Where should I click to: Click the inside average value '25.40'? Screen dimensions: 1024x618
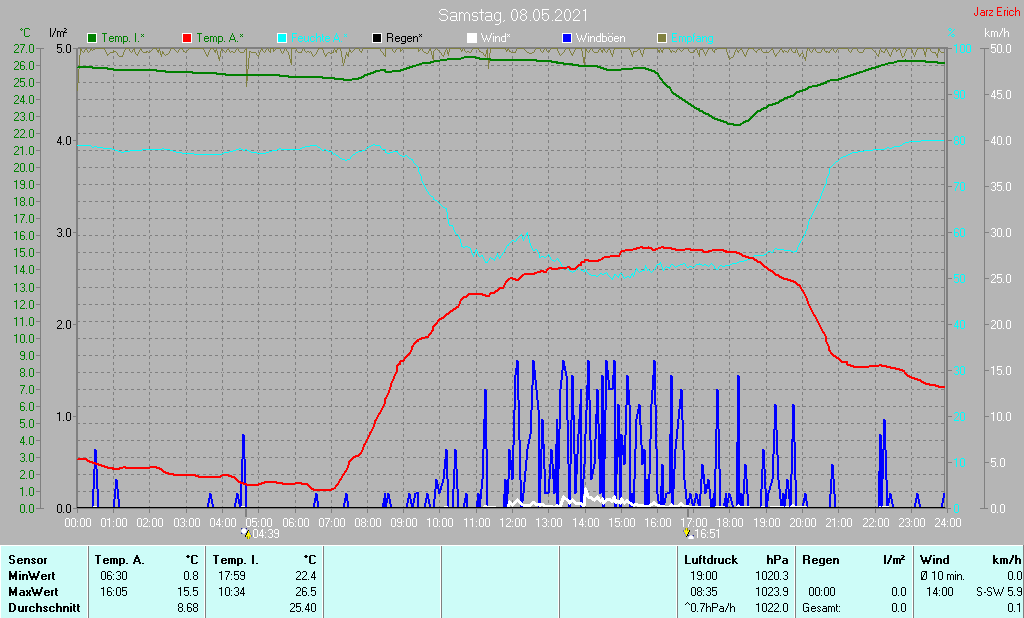pyautogui.click(x=302, y=608)
